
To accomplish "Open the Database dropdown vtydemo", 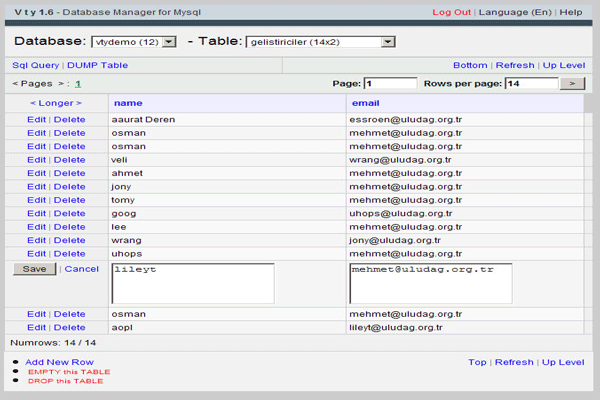I will coord(133,42).
